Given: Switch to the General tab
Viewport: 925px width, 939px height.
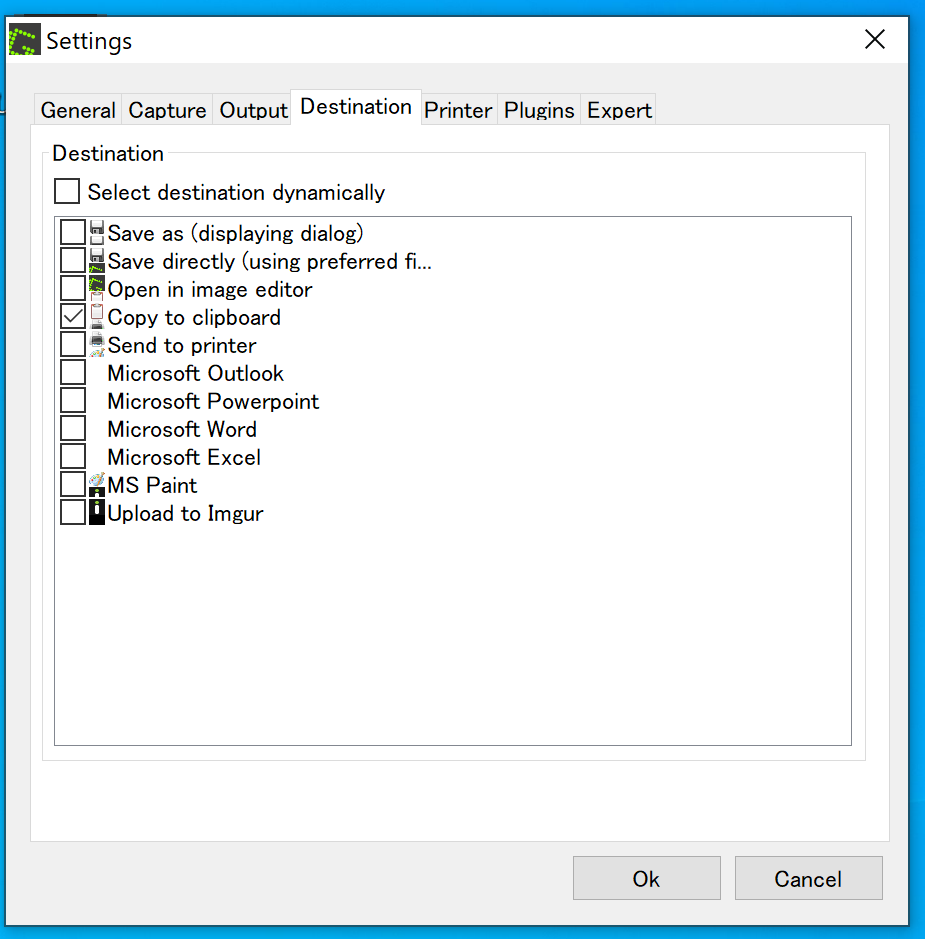Looking at the screenshot, I should click(78, 110).
